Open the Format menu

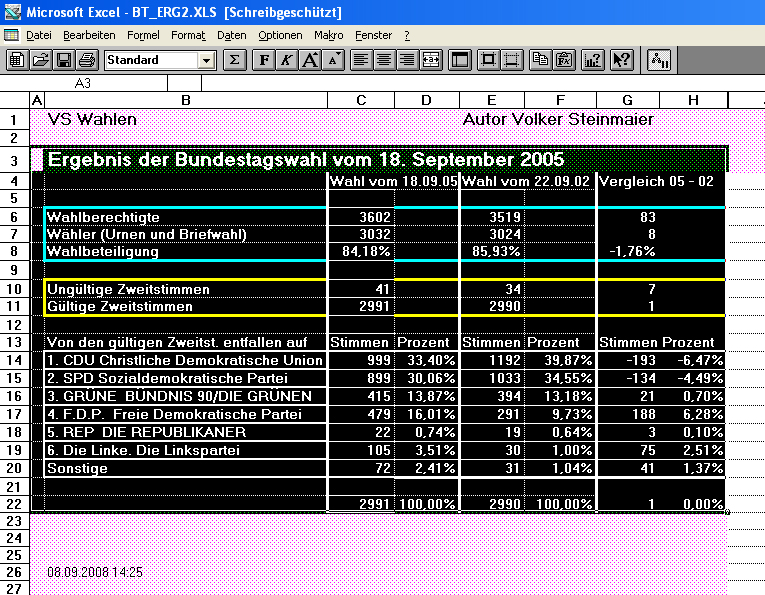(x=188, y=35)
